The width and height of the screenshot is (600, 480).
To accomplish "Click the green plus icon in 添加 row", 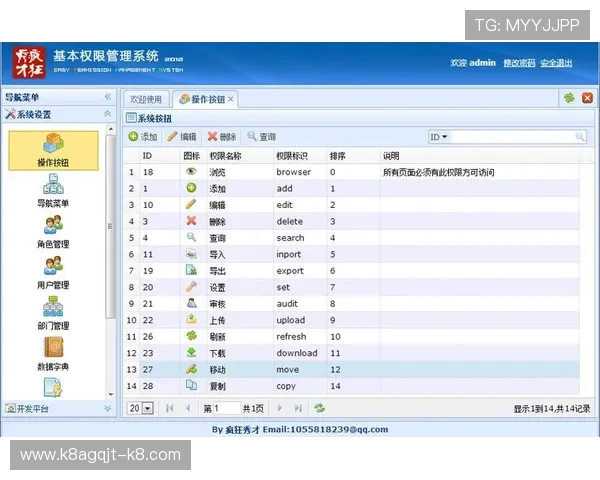I will click(x=191, y=188).
